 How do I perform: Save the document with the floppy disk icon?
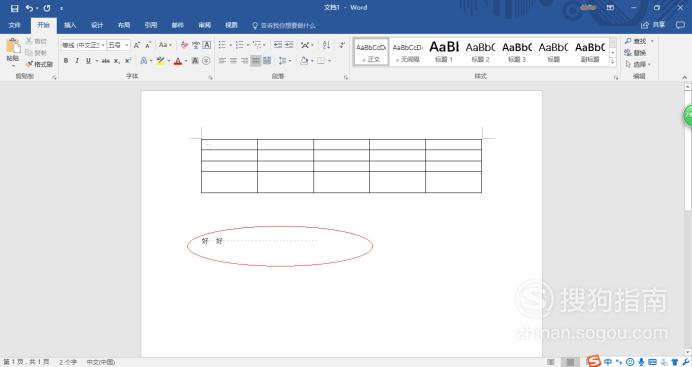(15, 8)
